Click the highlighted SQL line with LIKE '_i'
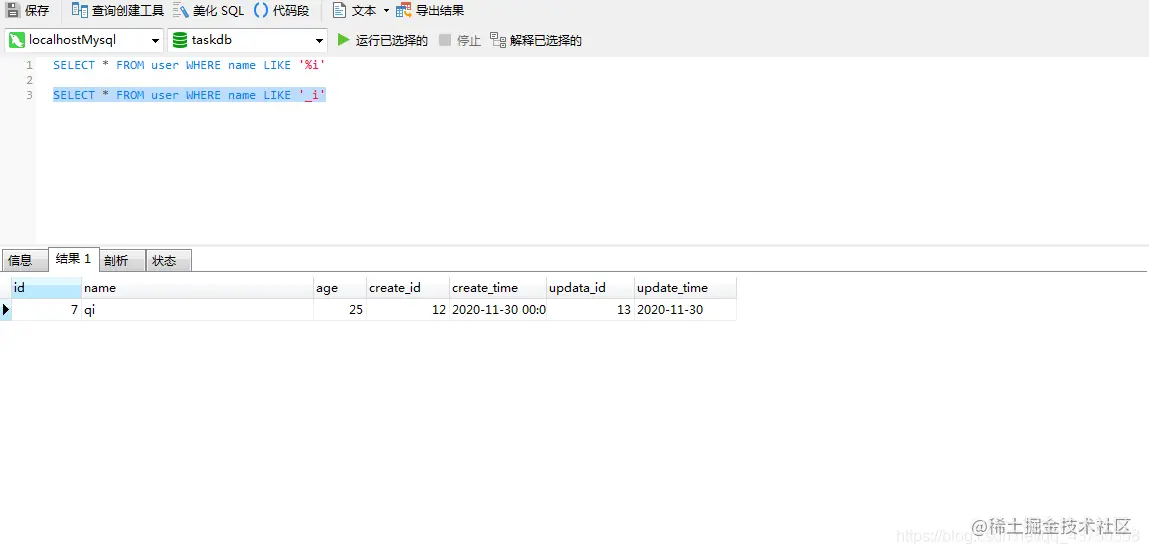The height and width of the screenshot is (554, 1149). pyautogui.click(x=189, y=95)
